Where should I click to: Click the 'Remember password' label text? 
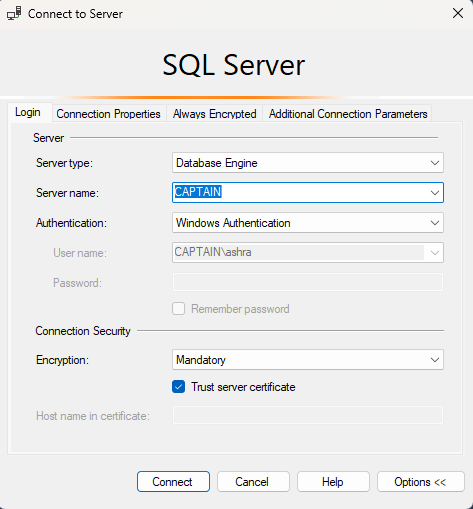[x=240, y=309]
